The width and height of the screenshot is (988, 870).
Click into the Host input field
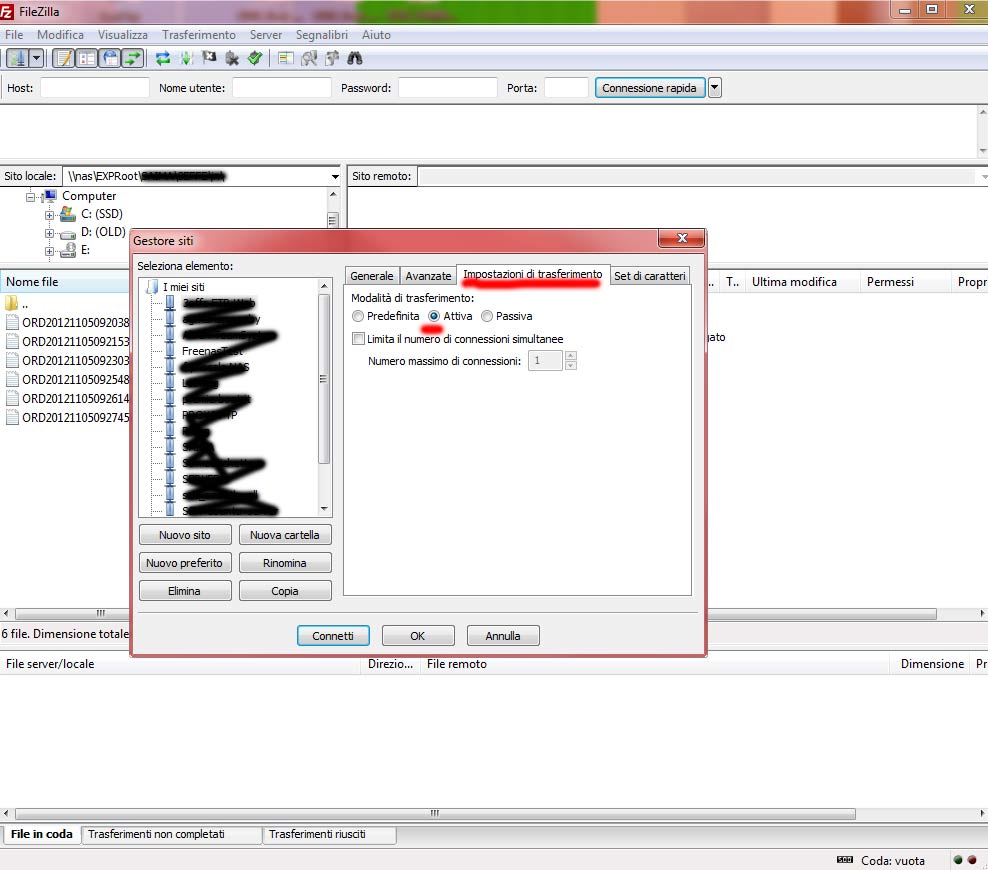coord(95,88)
